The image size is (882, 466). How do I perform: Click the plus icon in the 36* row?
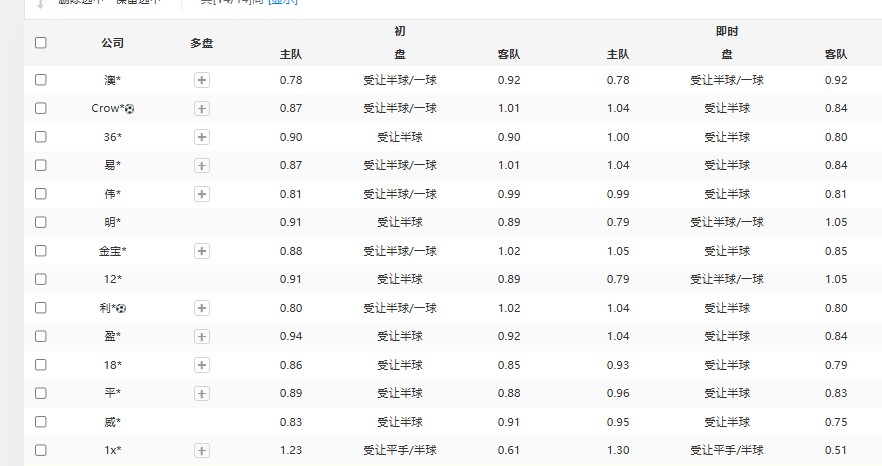(201, 137)
